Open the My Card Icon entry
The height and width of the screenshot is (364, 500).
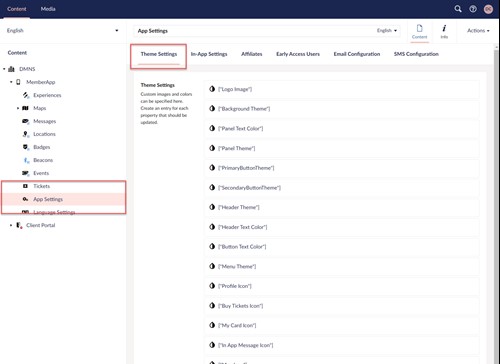(x=342, y=325)
